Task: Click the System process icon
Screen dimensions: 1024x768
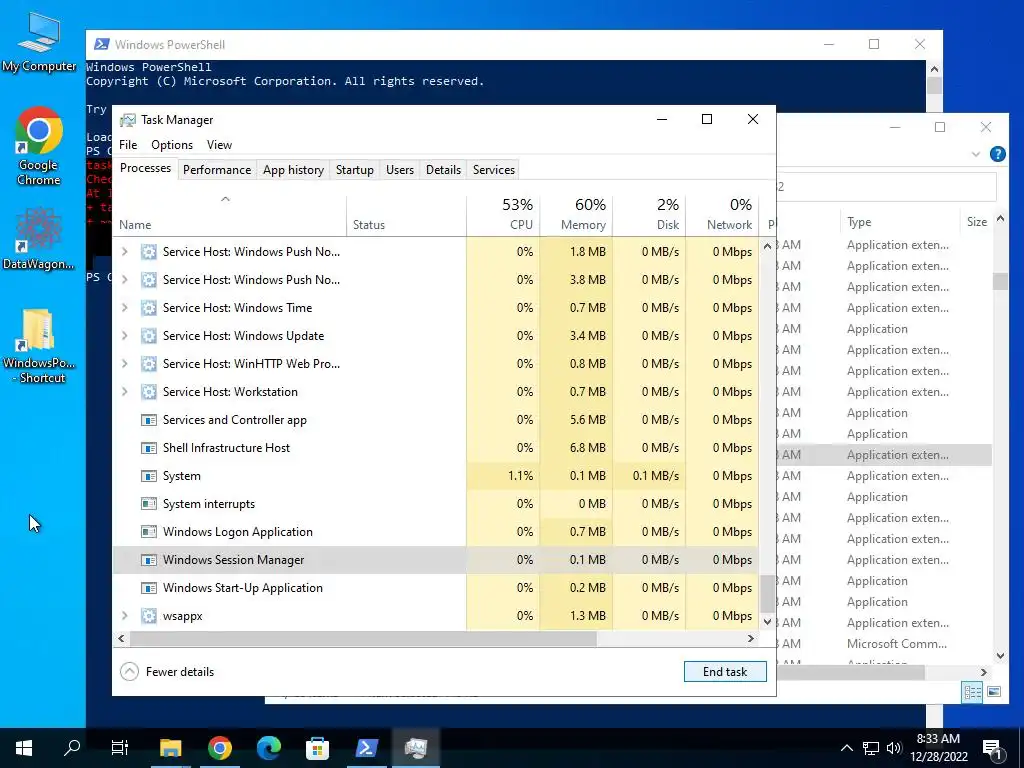Action: tap(149, 476)
